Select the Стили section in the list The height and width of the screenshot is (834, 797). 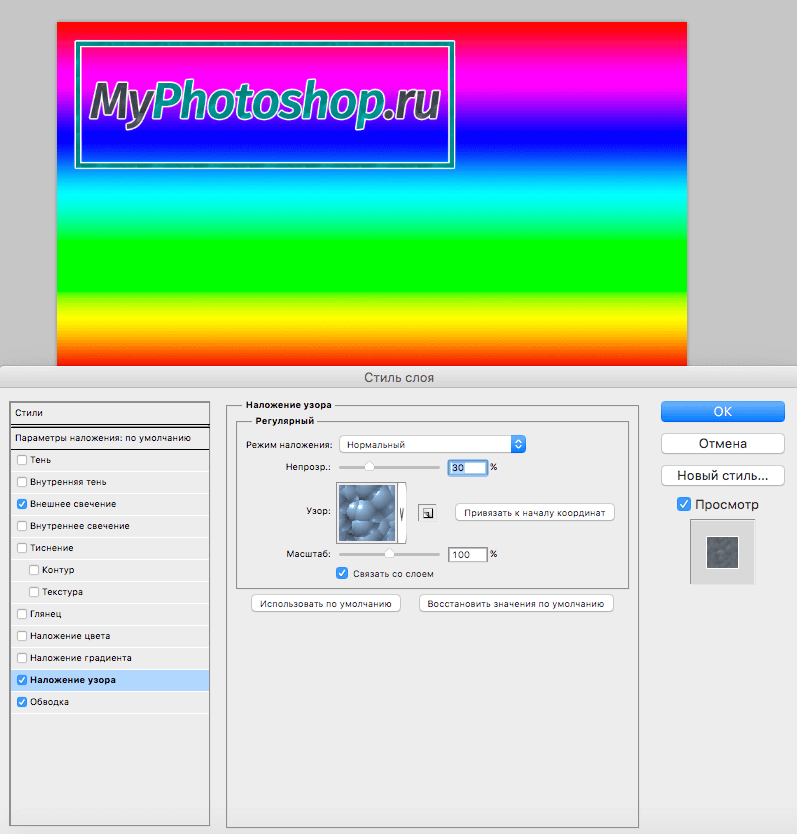[x=110, y=413]
